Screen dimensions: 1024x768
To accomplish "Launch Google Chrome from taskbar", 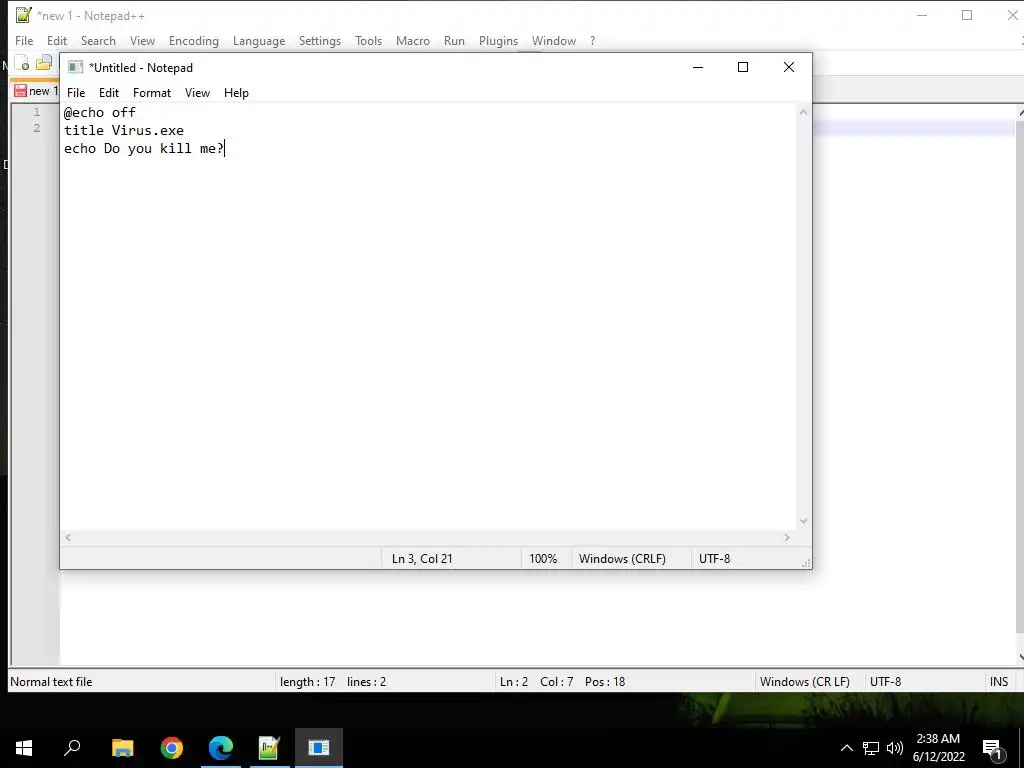I will click(172, 748).
